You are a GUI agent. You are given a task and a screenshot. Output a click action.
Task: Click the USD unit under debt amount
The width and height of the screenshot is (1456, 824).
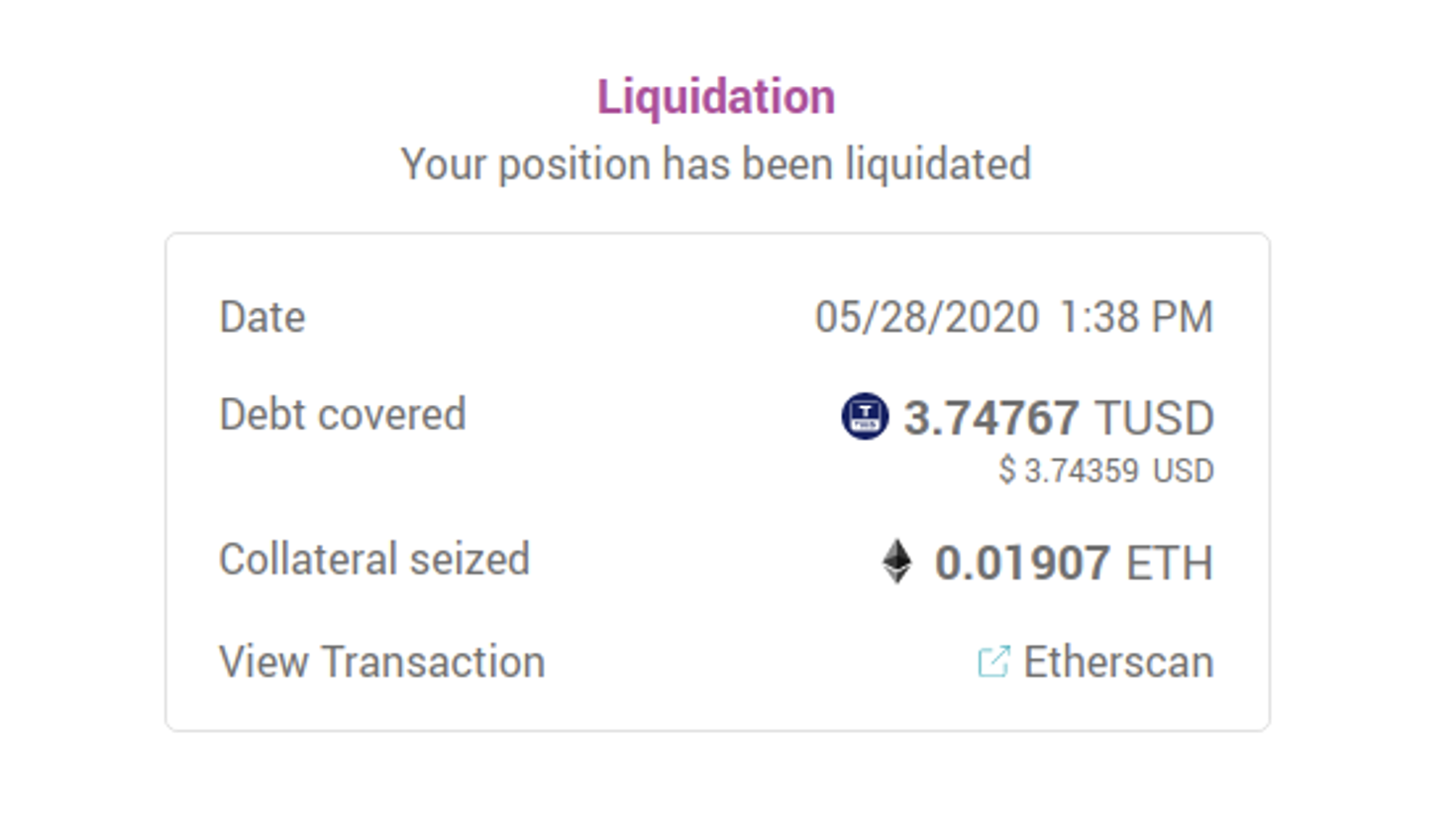pos(1184,470)
